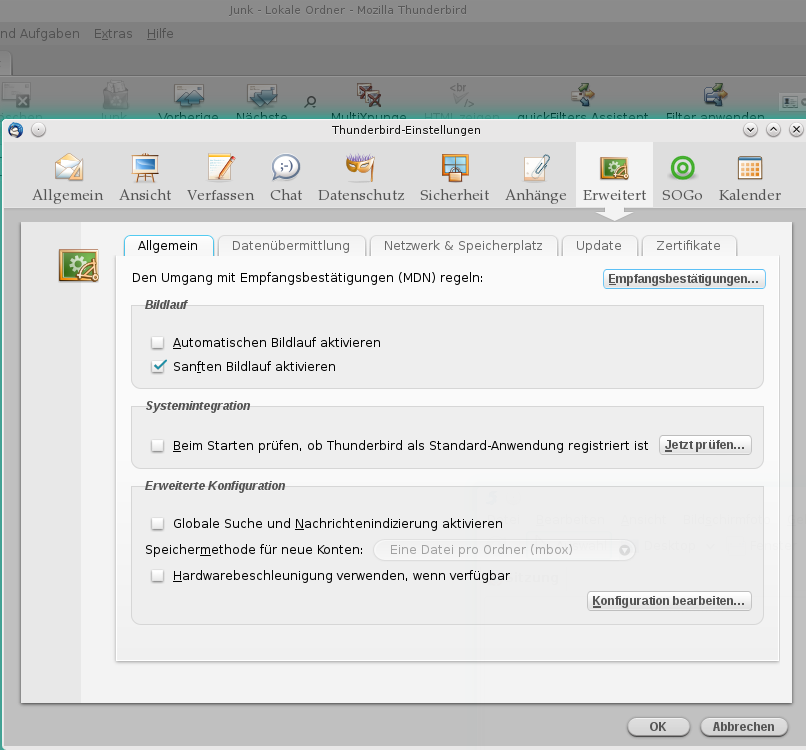Switch to Netzwerk & Speicherplatz tab
The image size is (806, 750).
(x=463, y=246)
